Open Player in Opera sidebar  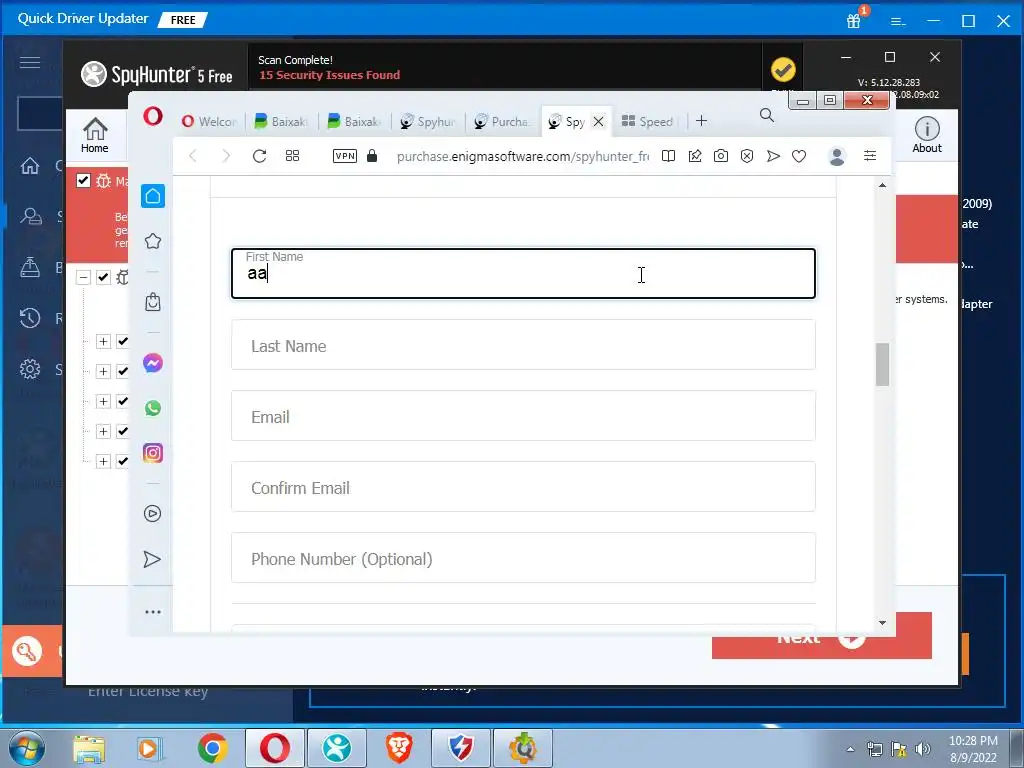[152, 513]
